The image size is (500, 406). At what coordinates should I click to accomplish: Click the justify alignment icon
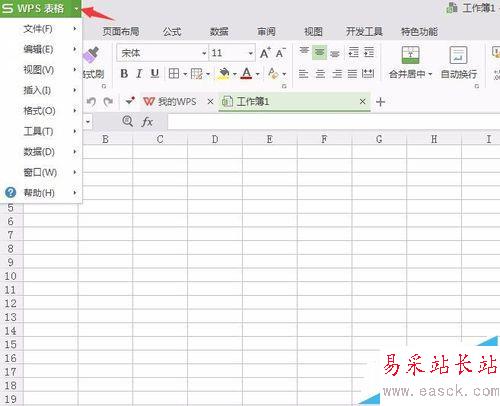(352, 74)
